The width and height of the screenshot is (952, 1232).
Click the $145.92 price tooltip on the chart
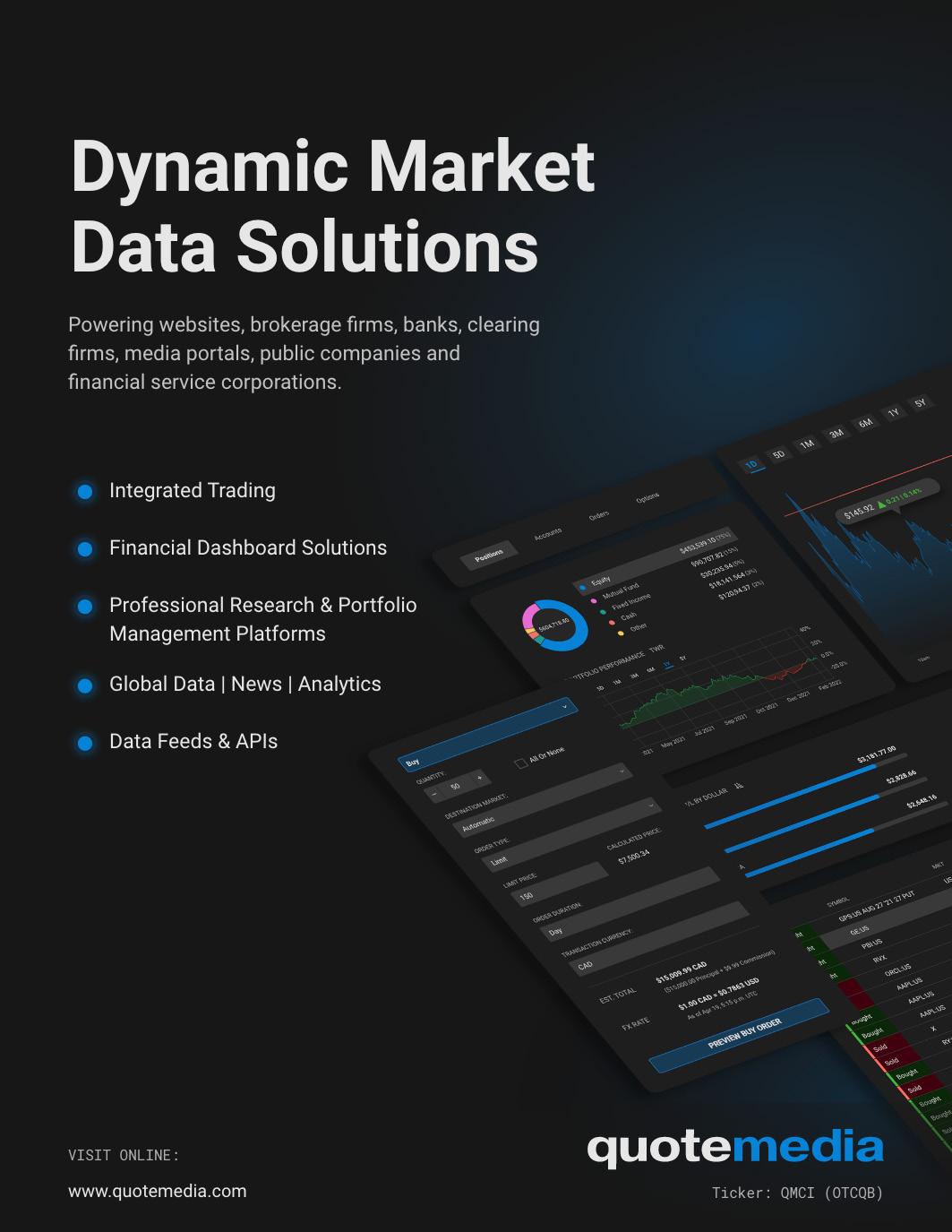889,502
